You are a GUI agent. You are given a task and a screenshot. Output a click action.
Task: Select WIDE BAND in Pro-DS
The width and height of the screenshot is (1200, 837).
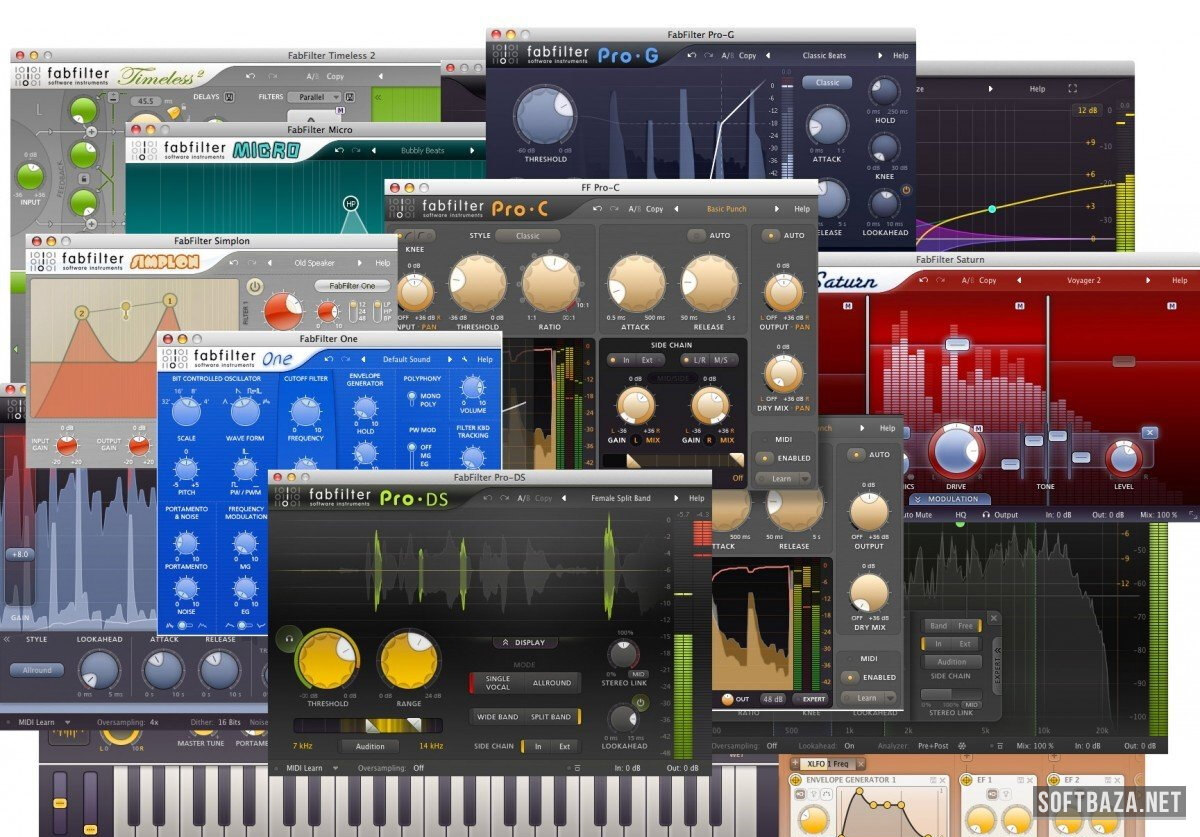(497, 717)
